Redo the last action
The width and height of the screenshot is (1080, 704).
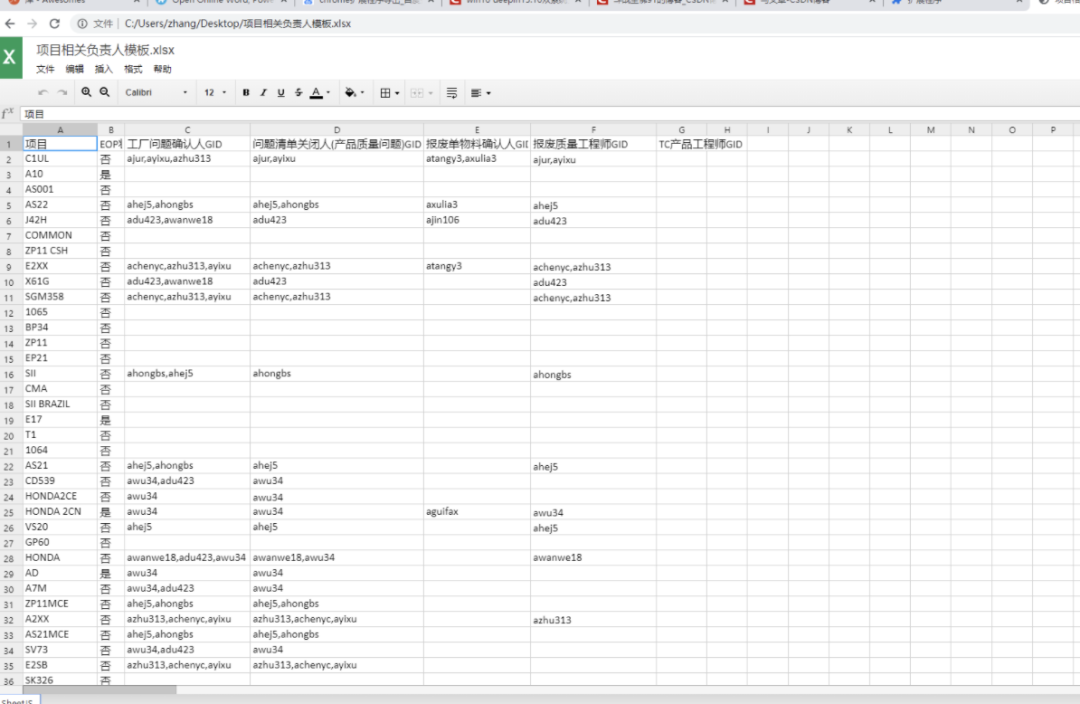point(60,92)
